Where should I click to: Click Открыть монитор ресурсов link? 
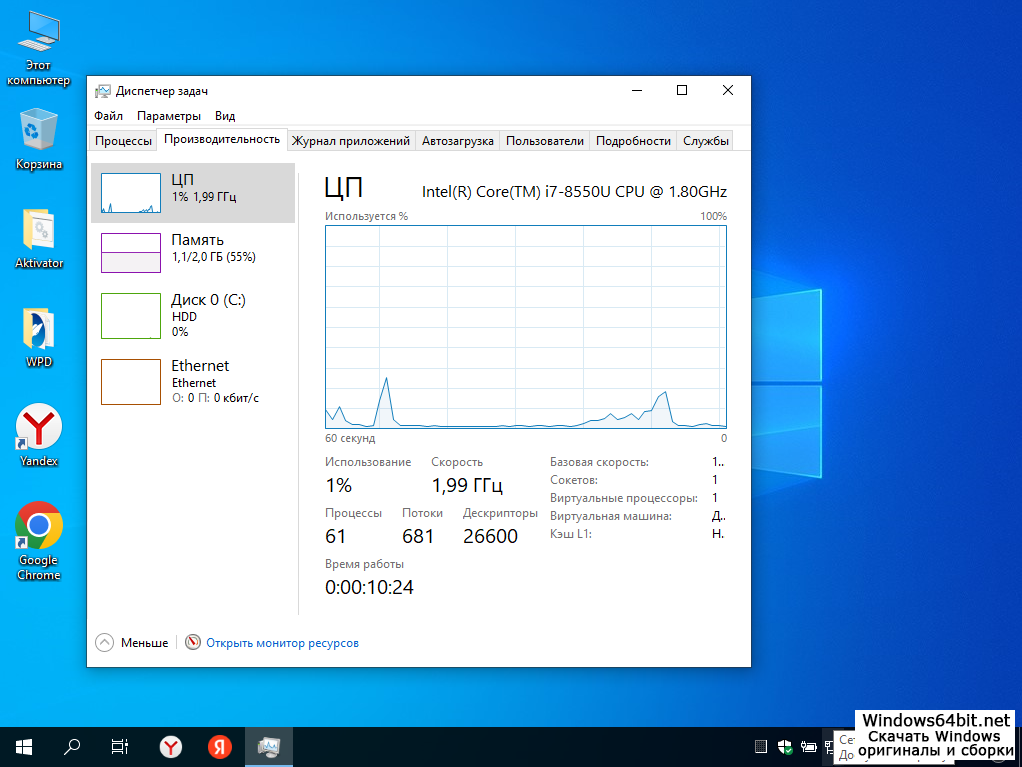281,643
